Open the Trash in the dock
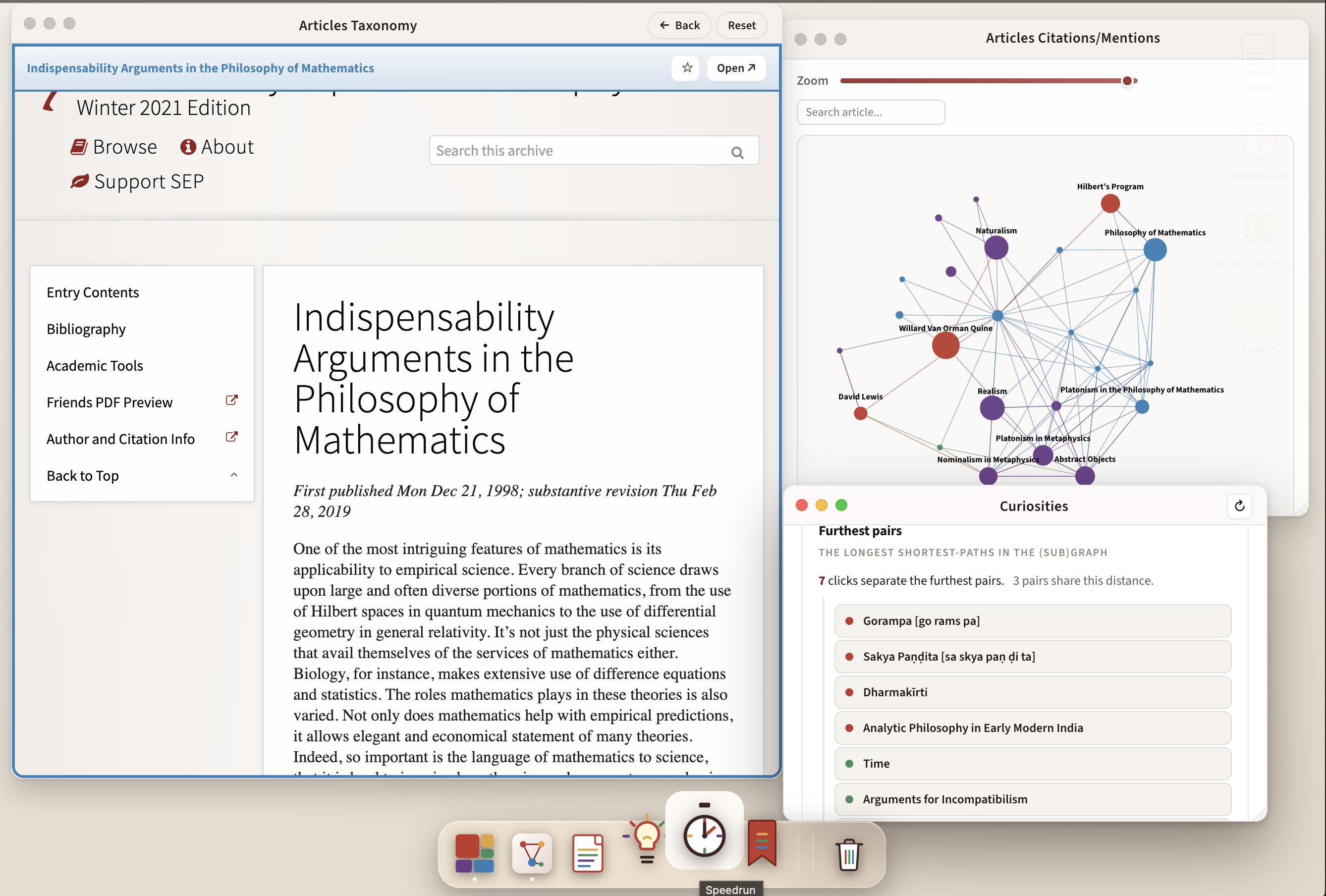Image resolution: width=1326 pixels, height=896 pixels. (x=848, y=854)
